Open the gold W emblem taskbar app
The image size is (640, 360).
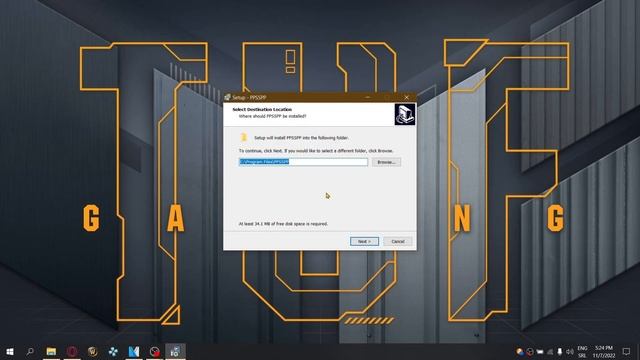click(93, 351)
